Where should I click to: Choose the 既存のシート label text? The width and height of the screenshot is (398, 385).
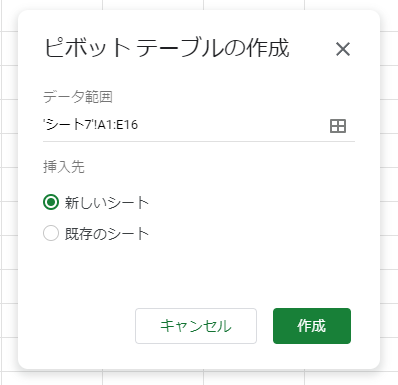coord(107,233)
